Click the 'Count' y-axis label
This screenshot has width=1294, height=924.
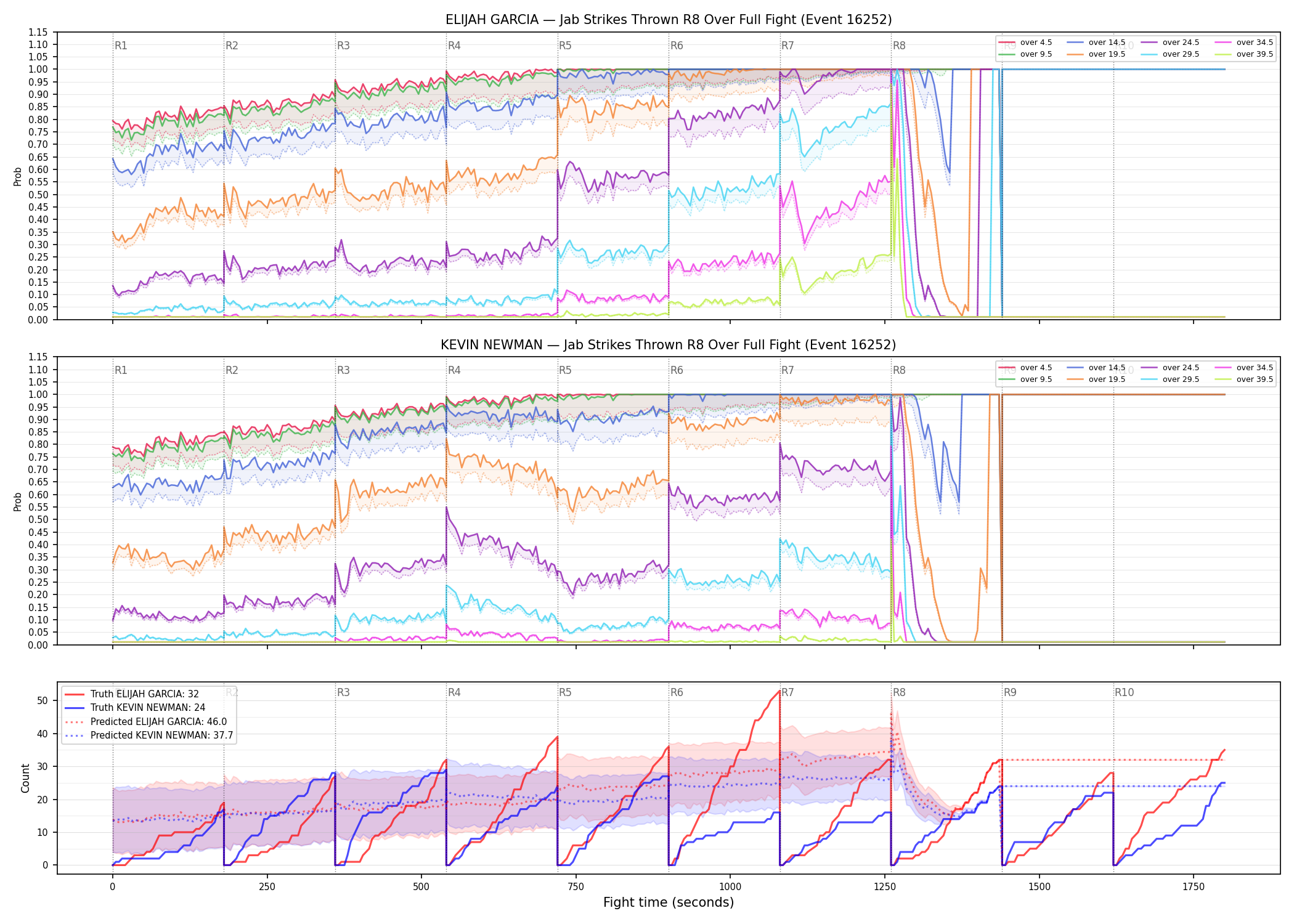[25, 778]
